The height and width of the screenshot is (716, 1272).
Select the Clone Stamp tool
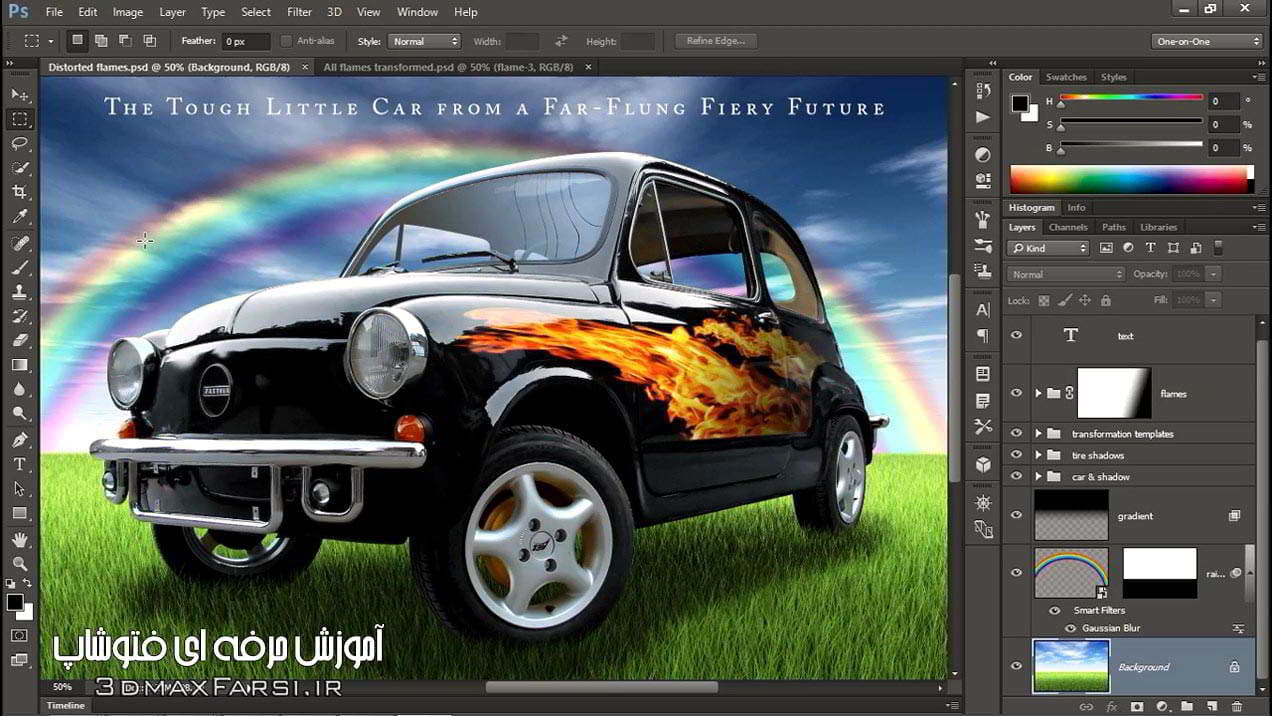pyautogui.click(x=19, y=293)
